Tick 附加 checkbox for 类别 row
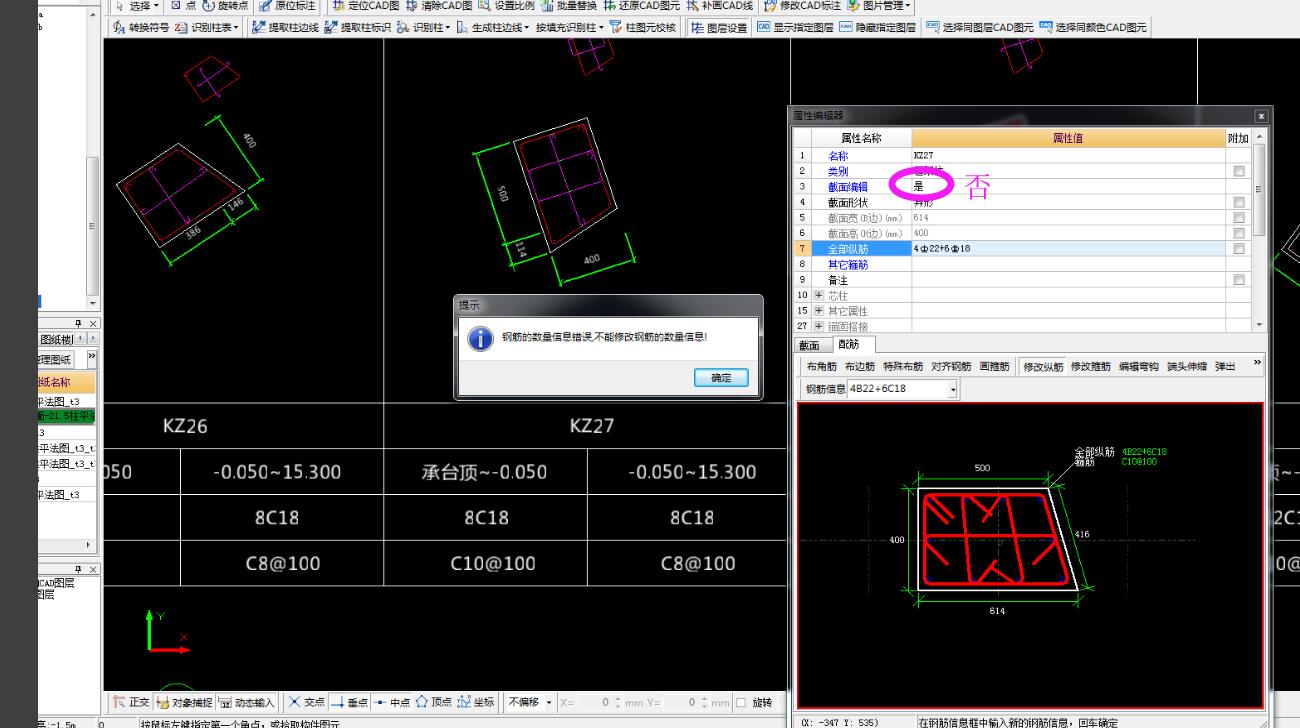The image size is (1300, 728). [1239, 171]
